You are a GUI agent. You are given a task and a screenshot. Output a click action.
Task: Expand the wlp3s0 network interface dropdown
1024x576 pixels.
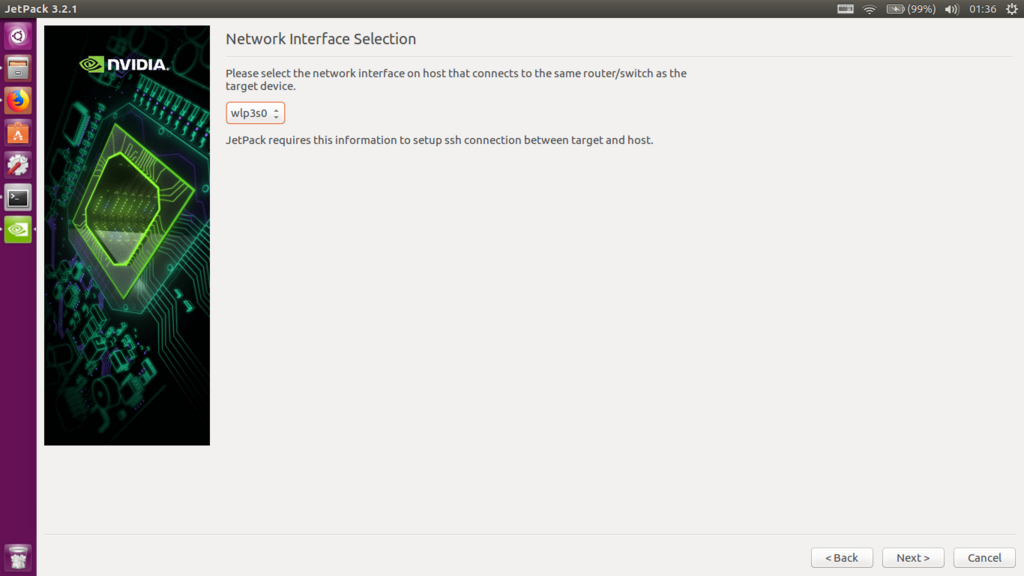[255, 113]
